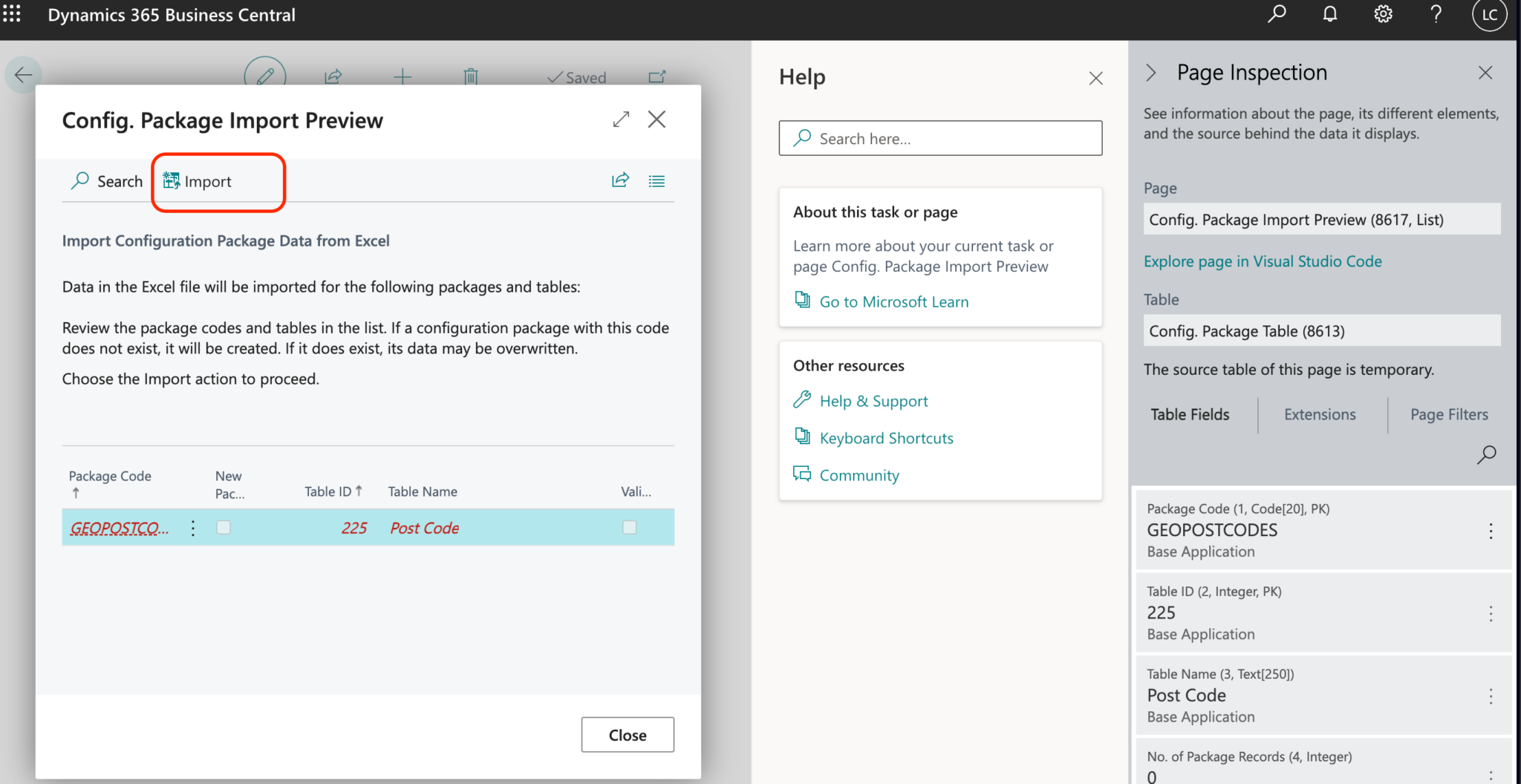The image size is (1521, 784).
Task: Toggle the Validated checkbox in Post Code row
Action: point(629,527)
